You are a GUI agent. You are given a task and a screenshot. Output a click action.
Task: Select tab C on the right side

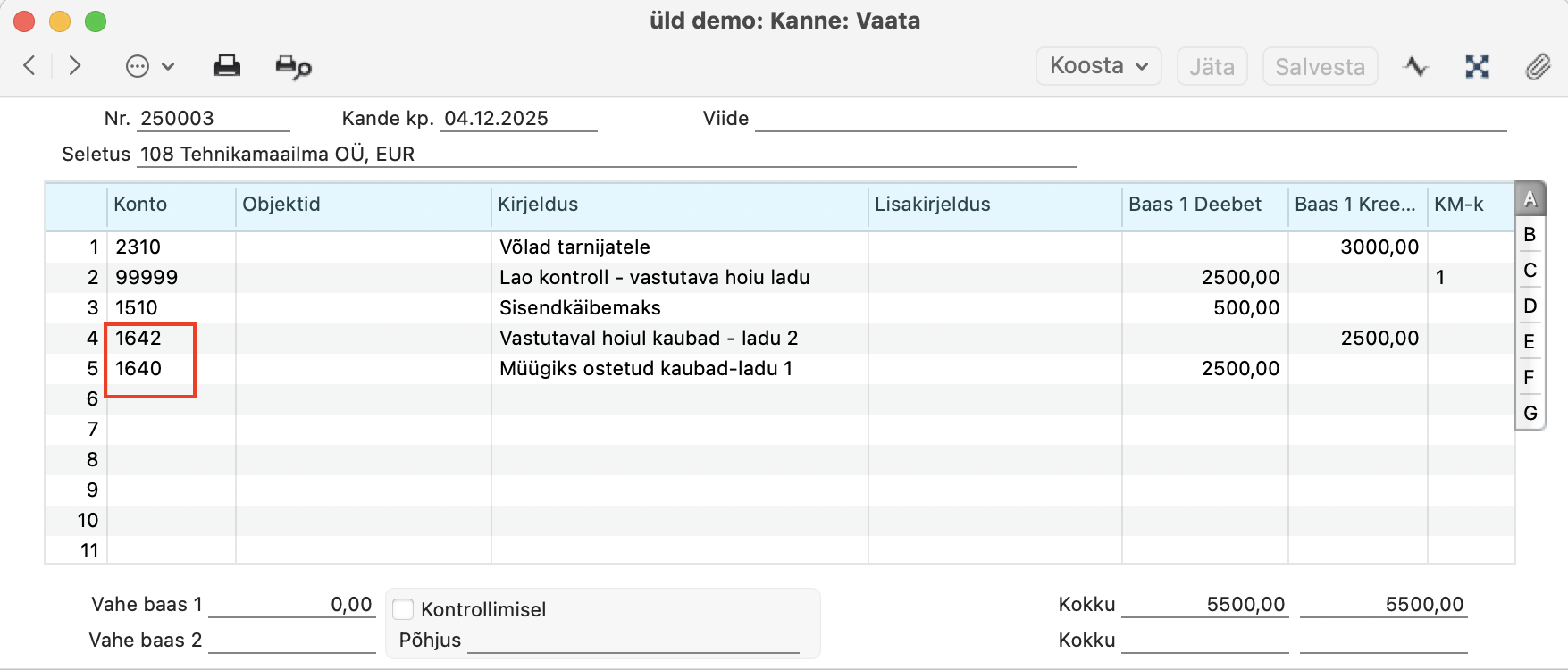[x=1530, y=271]
